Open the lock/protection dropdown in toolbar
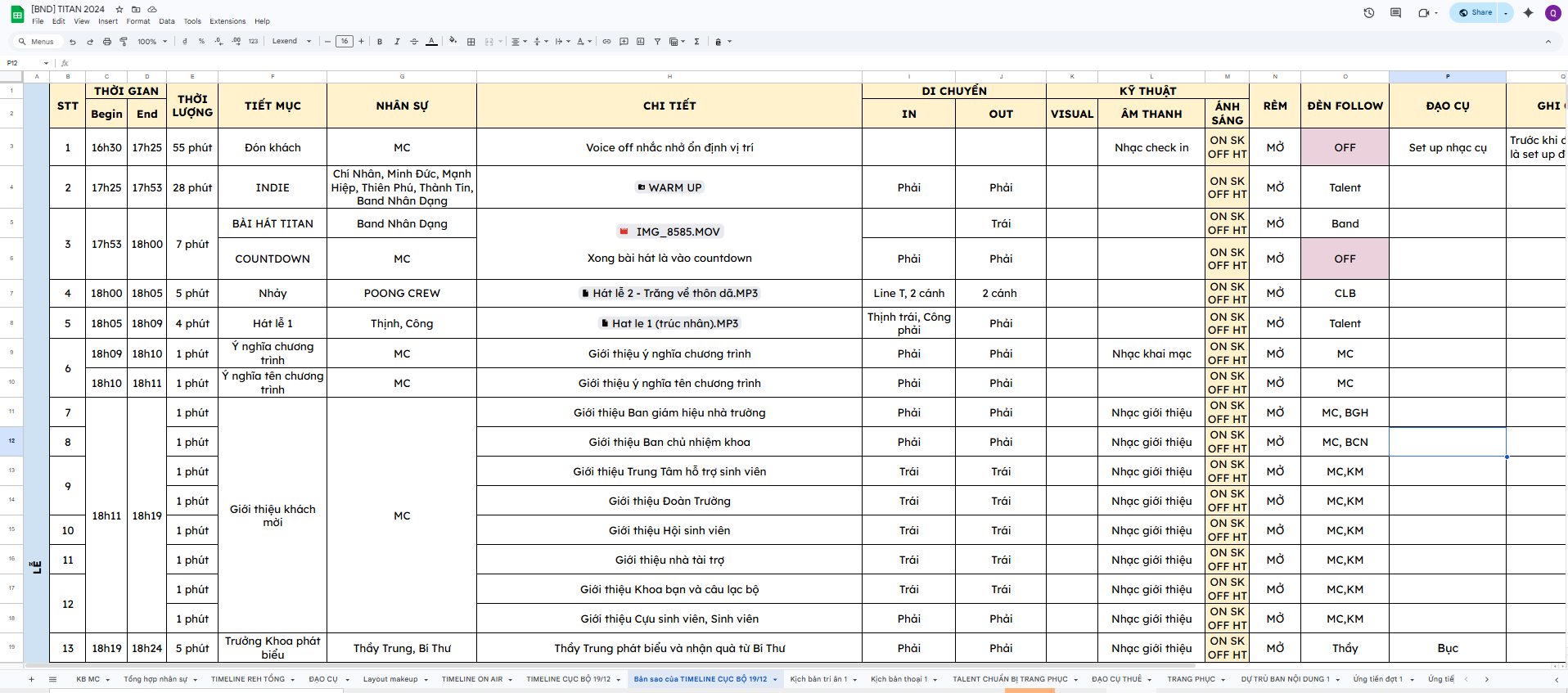Image resolution: width=1568 pixels, height=693 pixels. pos(723,42)
